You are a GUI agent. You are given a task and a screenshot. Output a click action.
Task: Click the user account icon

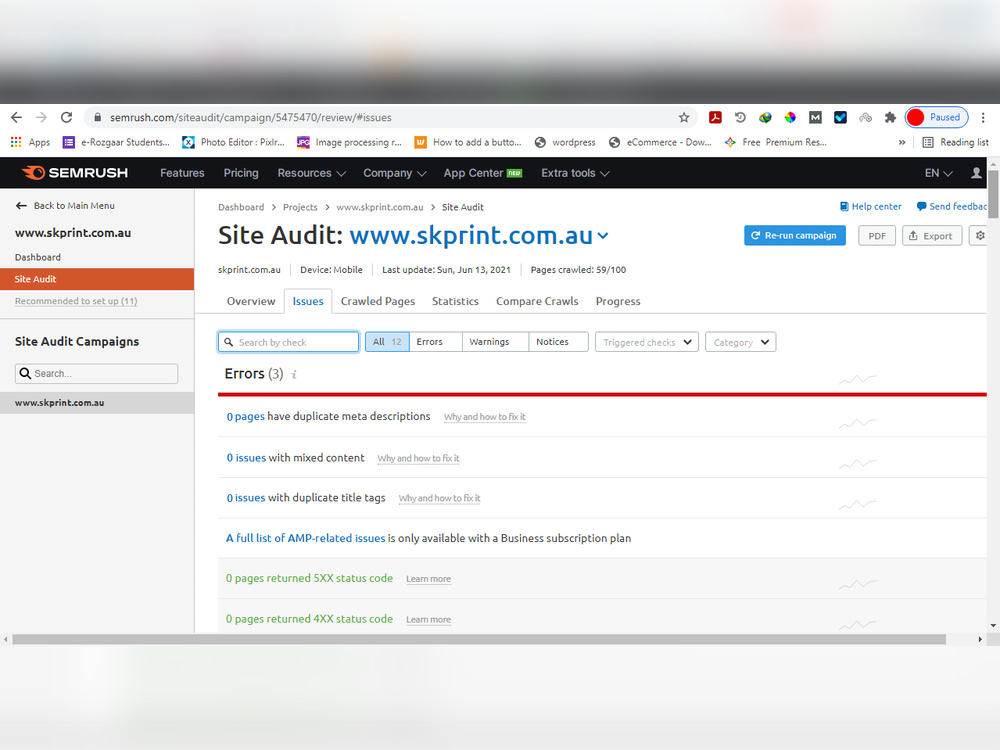coord(976,173)
